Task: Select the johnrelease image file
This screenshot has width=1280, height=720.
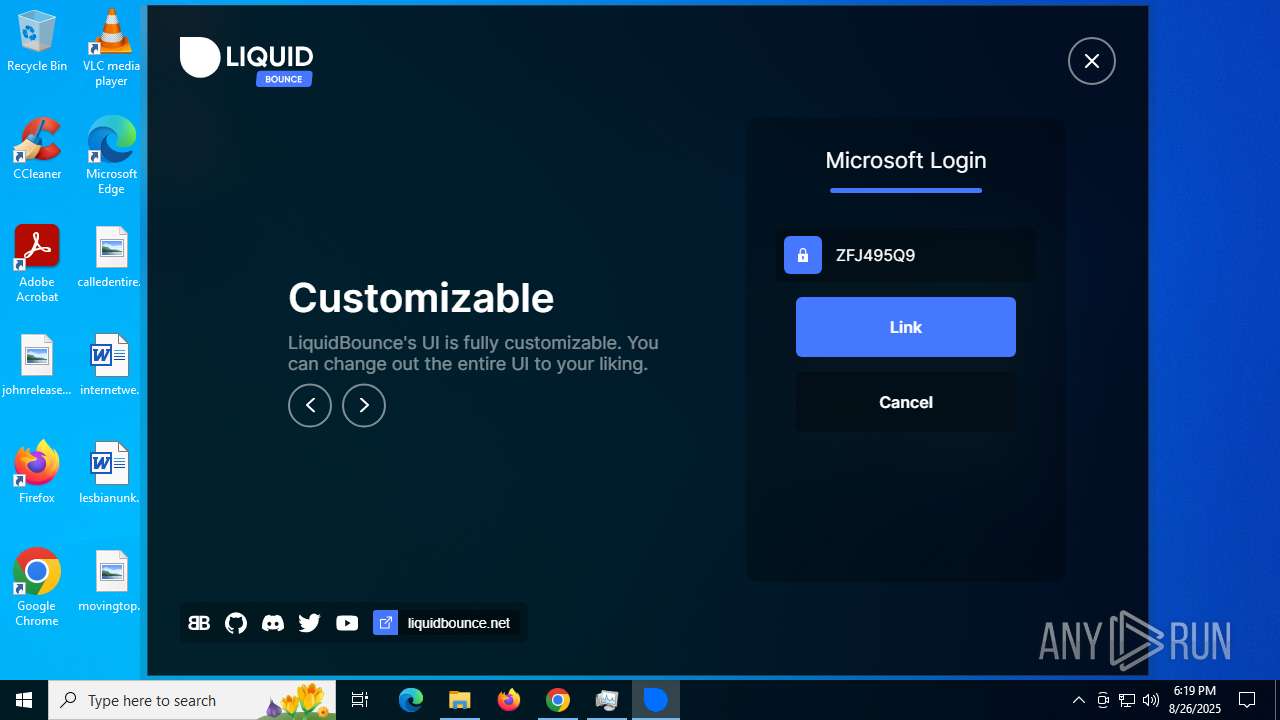Action: pos(37,364)
